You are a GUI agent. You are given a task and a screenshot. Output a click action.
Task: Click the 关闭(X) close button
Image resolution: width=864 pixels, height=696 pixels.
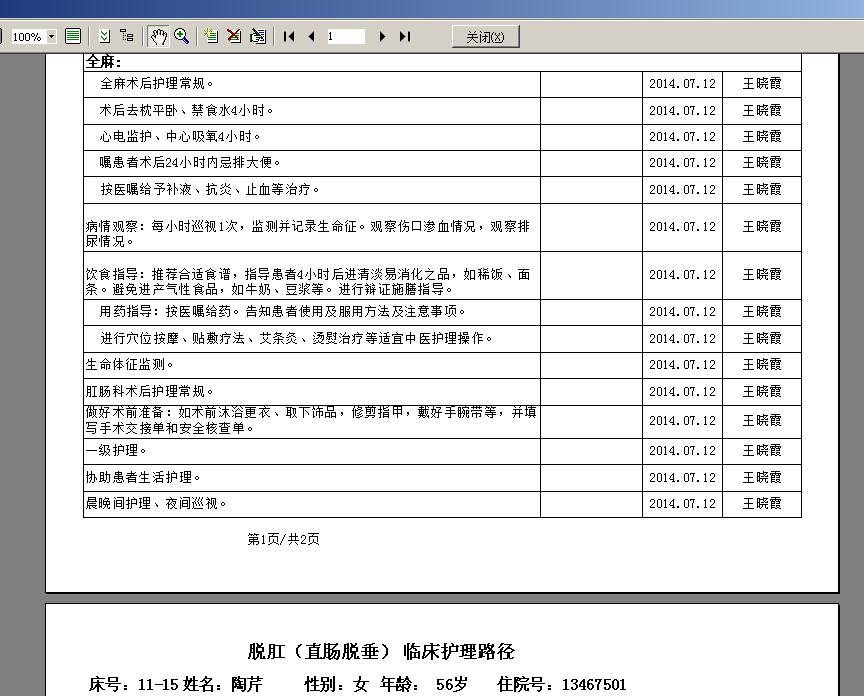[485, 37]
